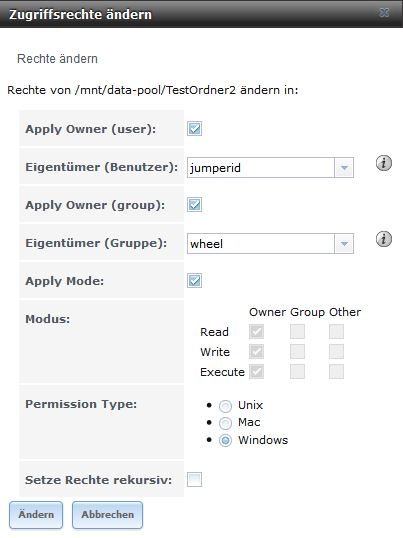Screen dimensions: 403x538
Task: Toggle Owner Read permission checkbox
Action: 257,331
